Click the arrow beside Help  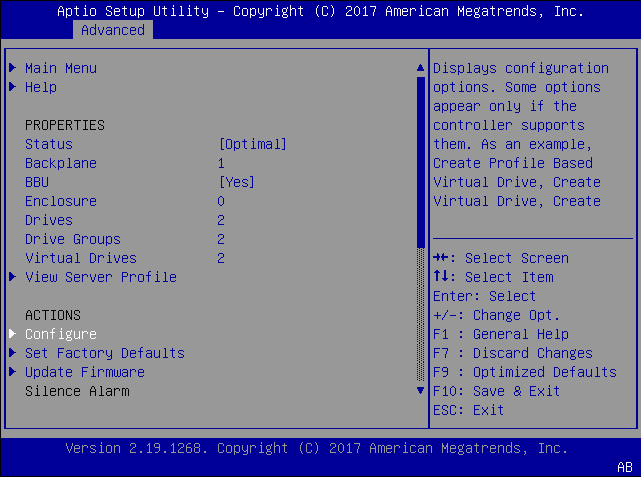click(13, 87)
